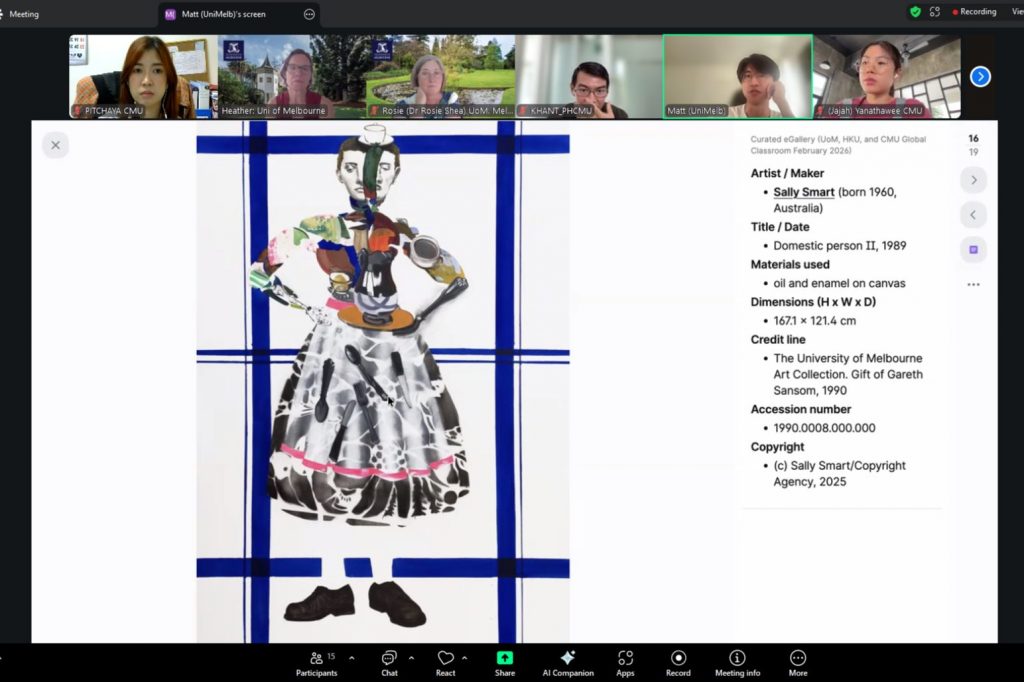Show next page of participant videos
The image size is (1024, 682).
[x=980, y=77]
